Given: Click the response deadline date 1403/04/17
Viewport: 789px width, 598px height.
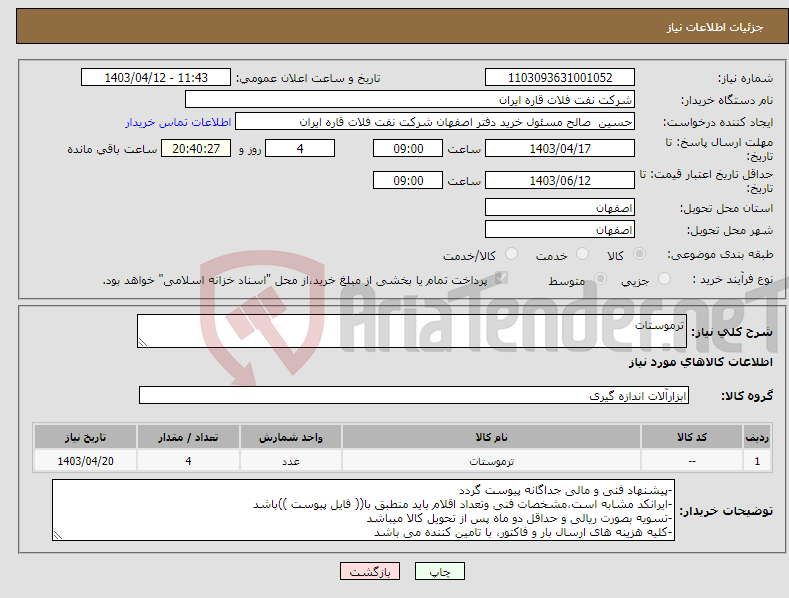Looking at the screenshot, I should tap(560, 148).
